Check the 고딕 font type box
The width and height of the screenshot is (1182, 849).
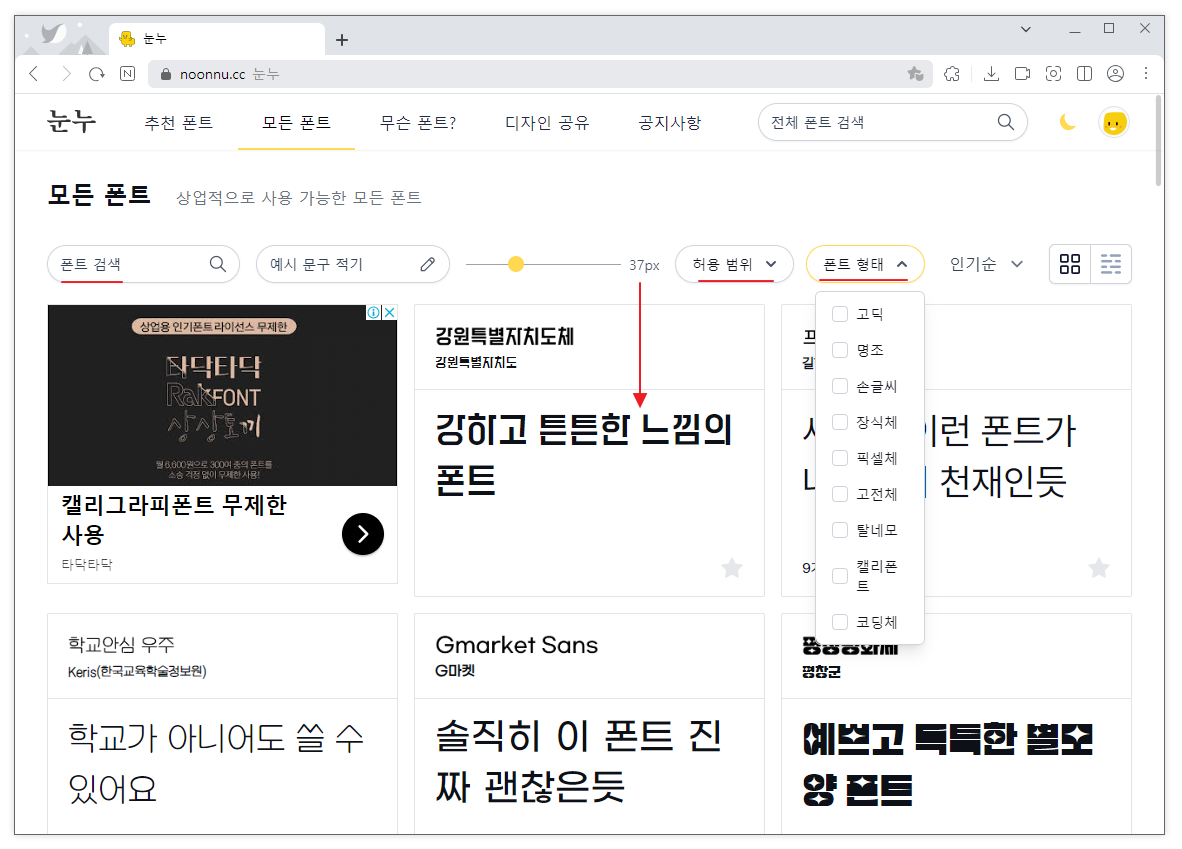[840, 314]
